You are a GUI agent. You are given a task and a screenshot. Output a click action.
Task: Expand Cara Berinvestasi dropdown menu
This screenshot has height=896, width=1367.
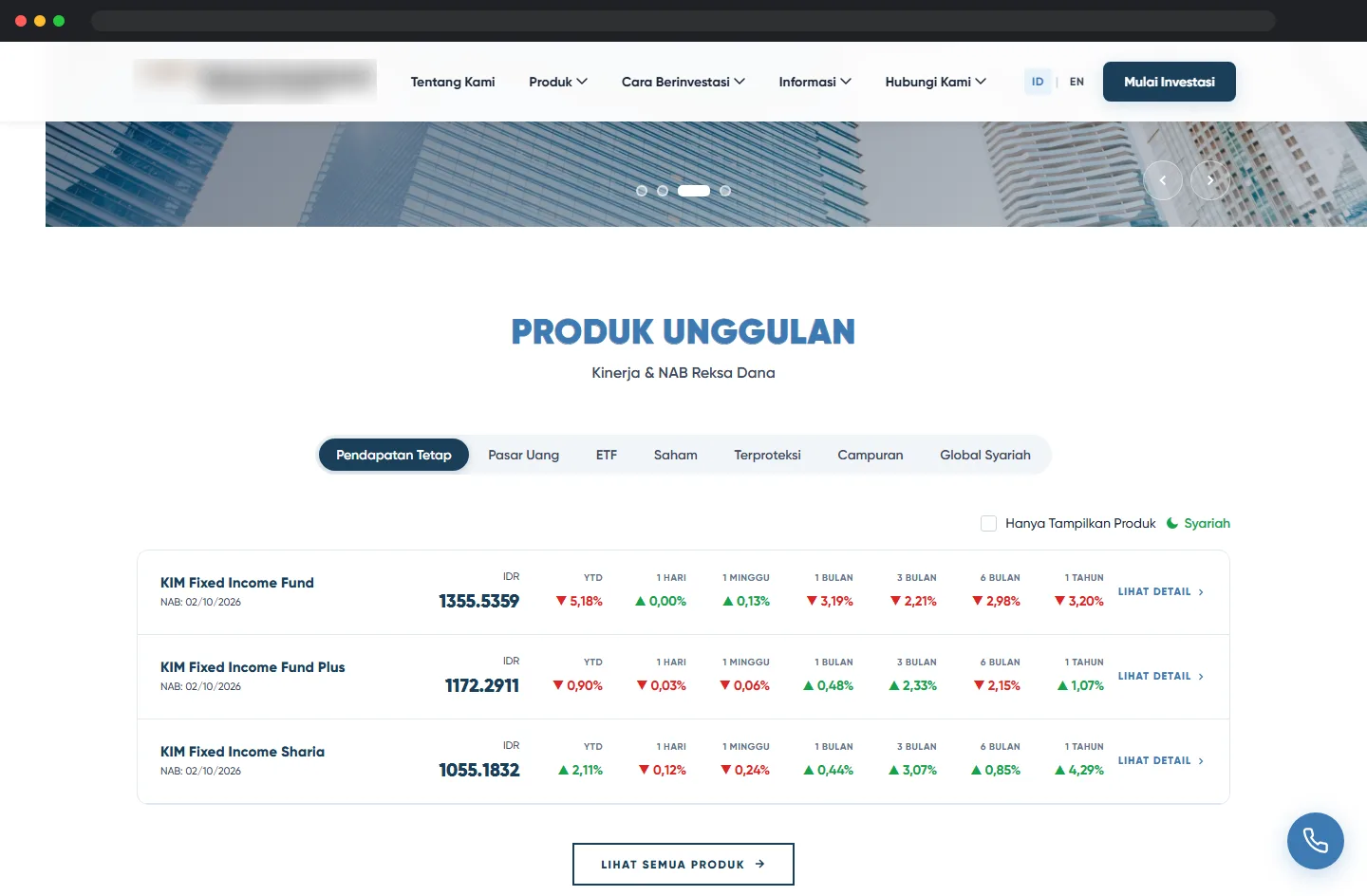click(683, 82)
